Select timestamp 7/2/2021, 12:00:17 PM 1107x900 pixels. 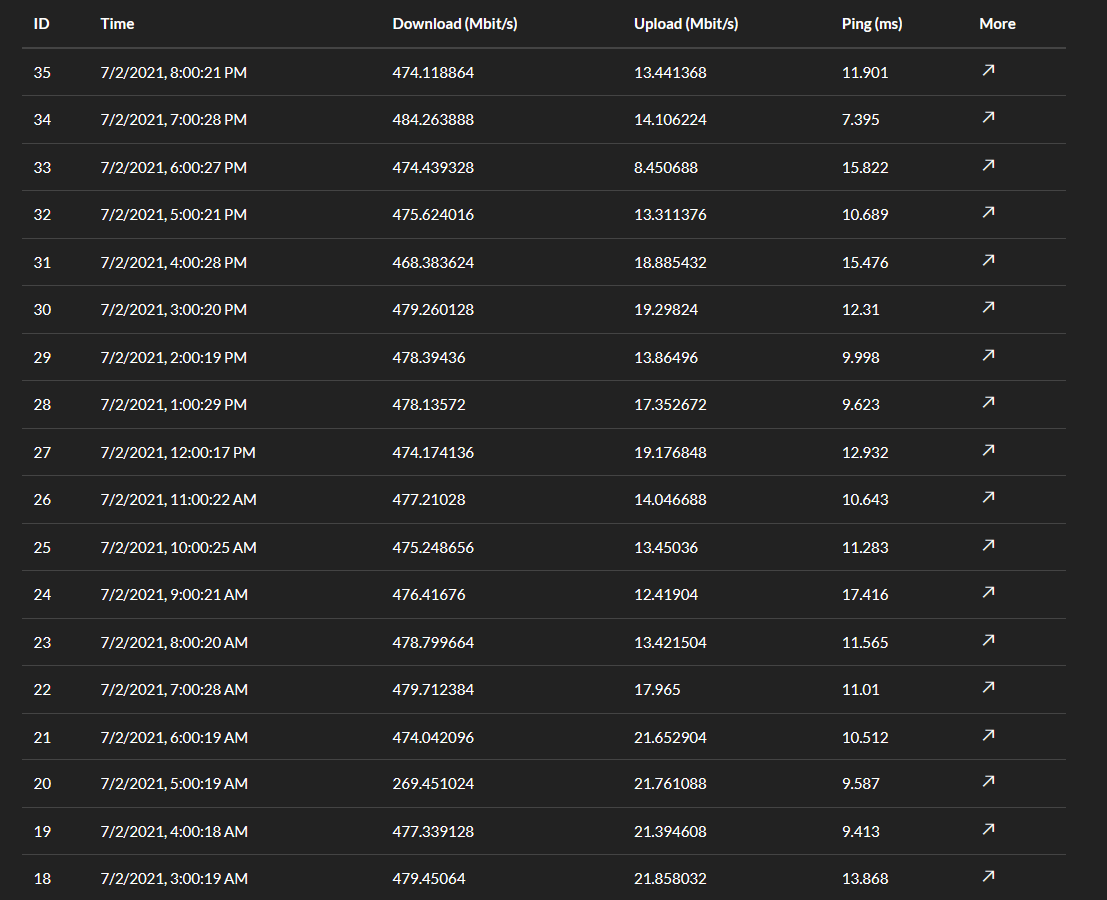178,452
